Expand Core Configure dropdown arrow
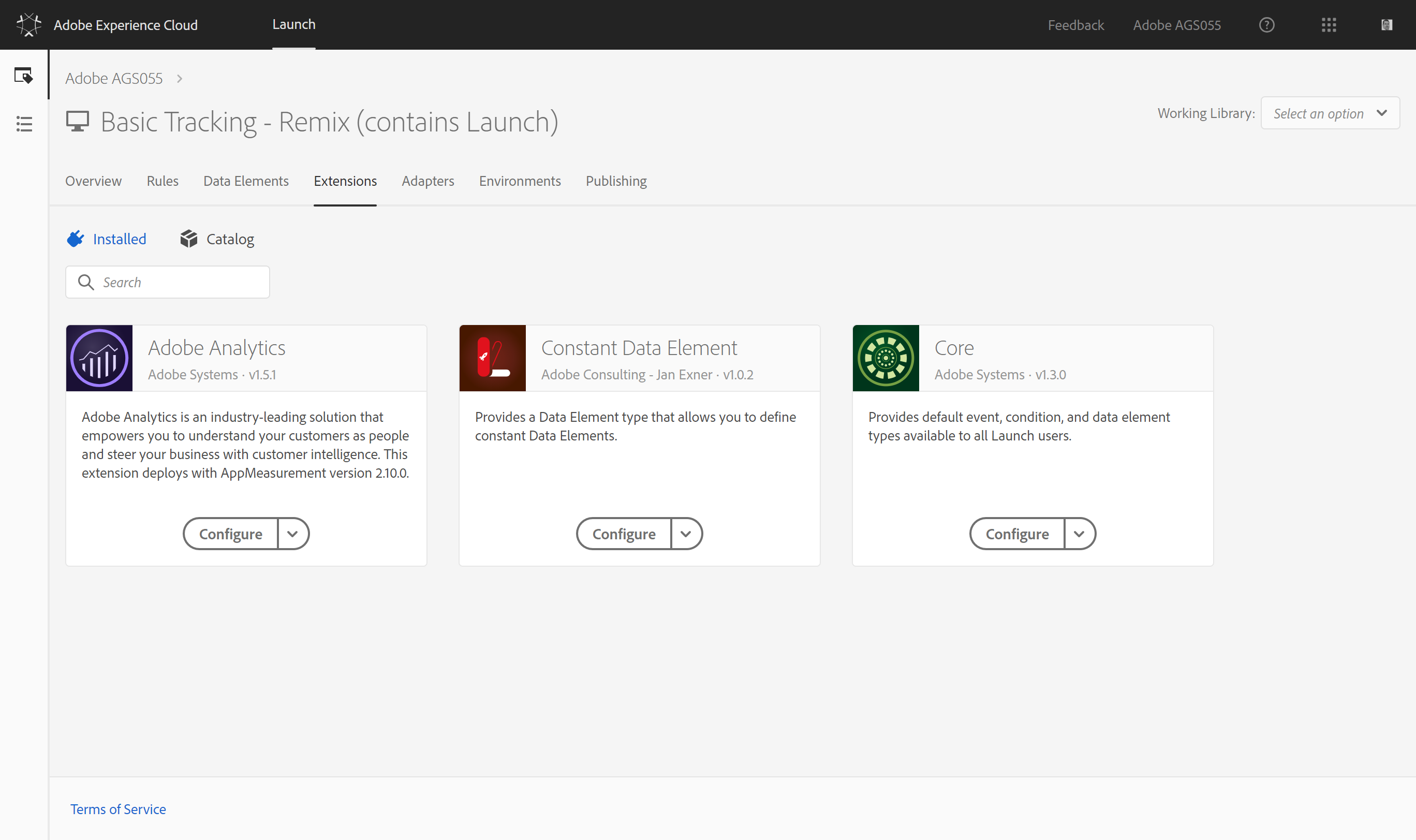1416x840 pixels. tap(1079, 534)
